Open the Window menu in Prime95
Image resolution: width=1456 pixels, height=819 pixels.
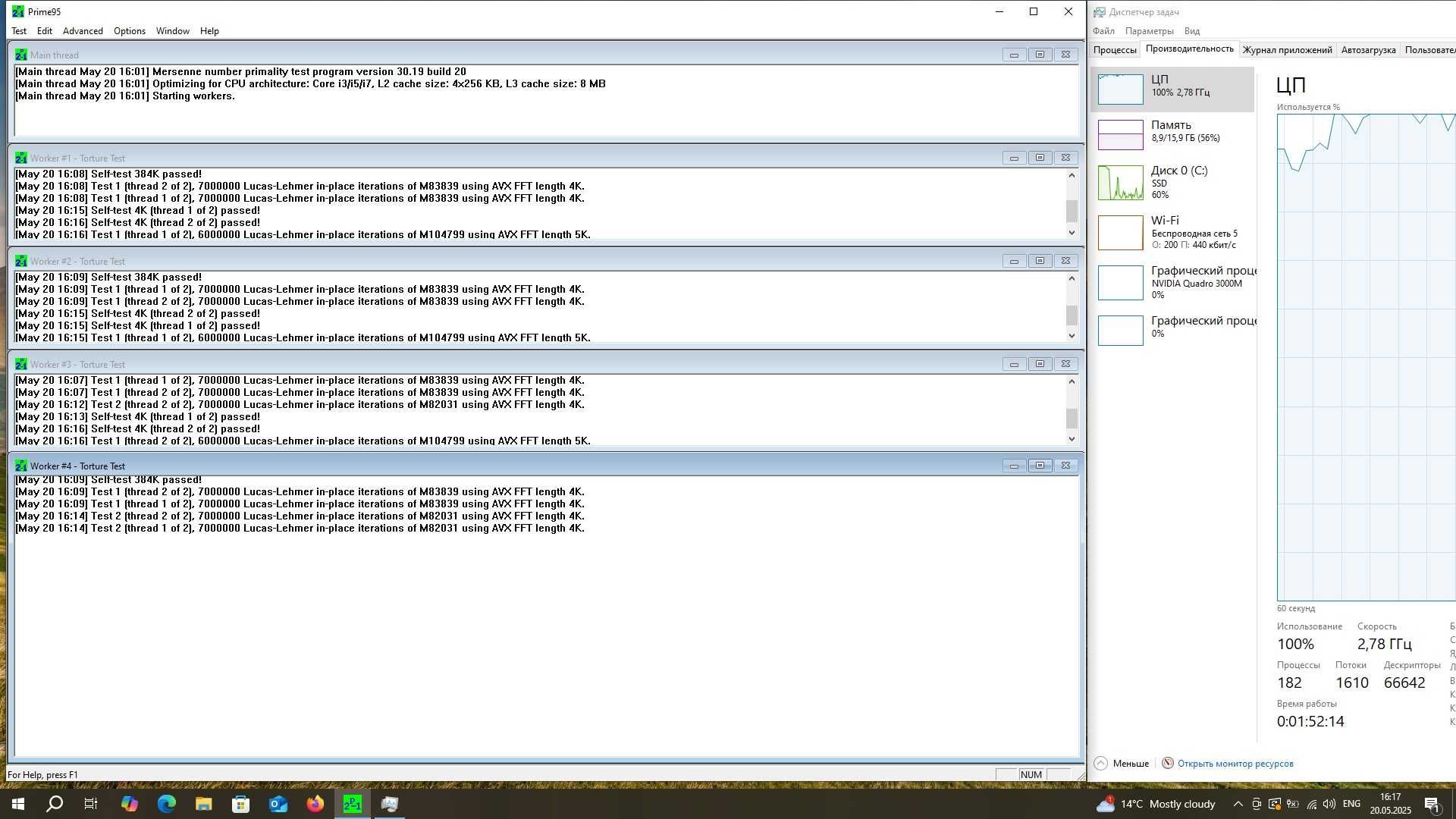(x=173, y=31)
